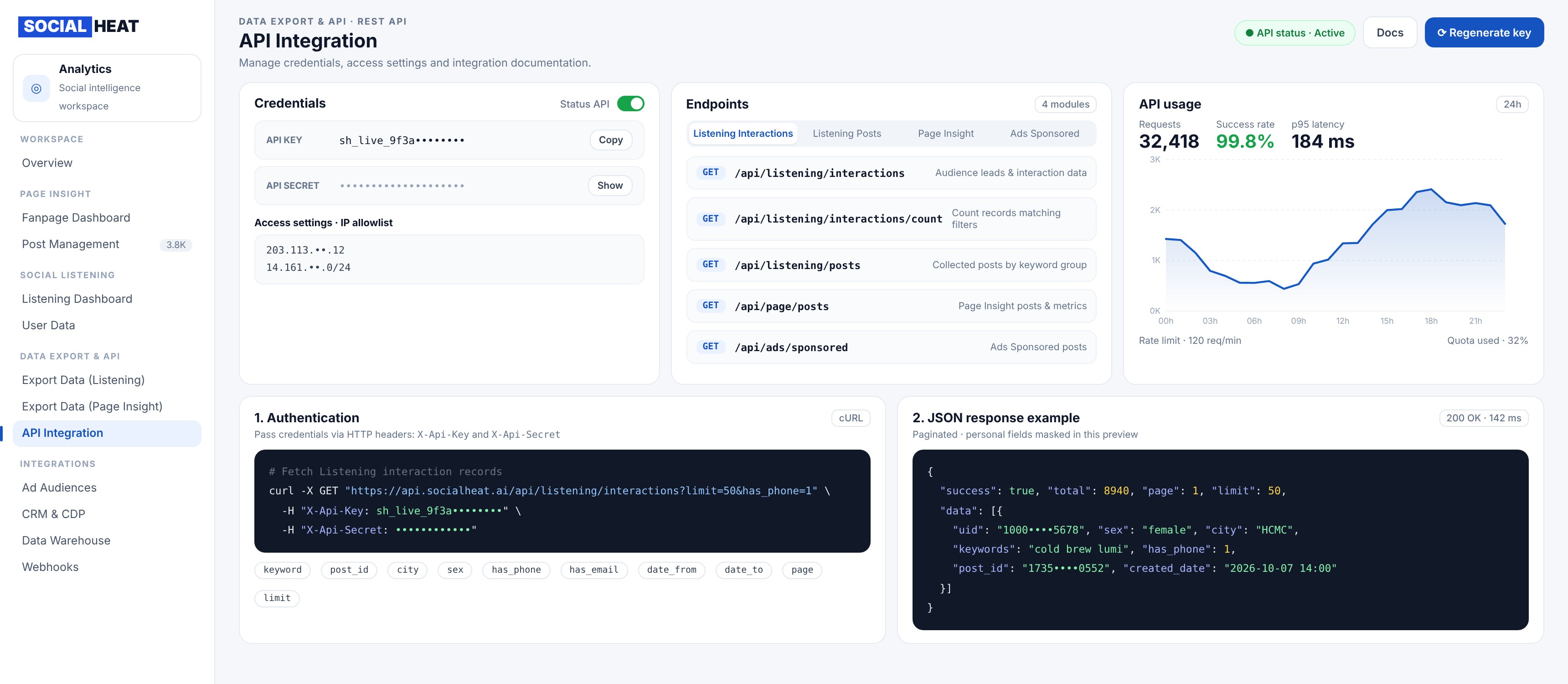Click the date_from parameter chip
This screenshot has height=684, width=1568.
coord(671,570)
